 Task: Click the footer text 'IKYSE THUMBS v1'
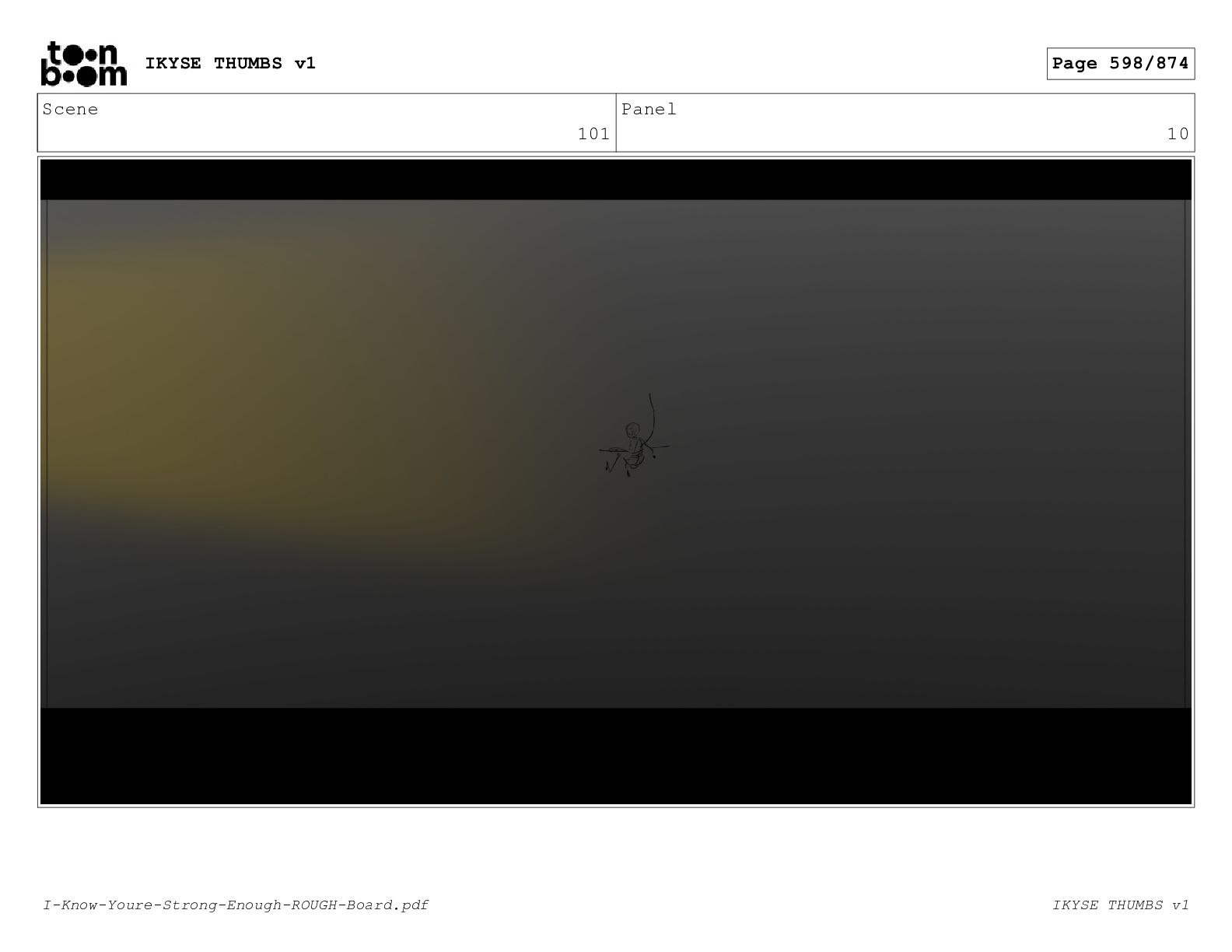pos(1120,905)
